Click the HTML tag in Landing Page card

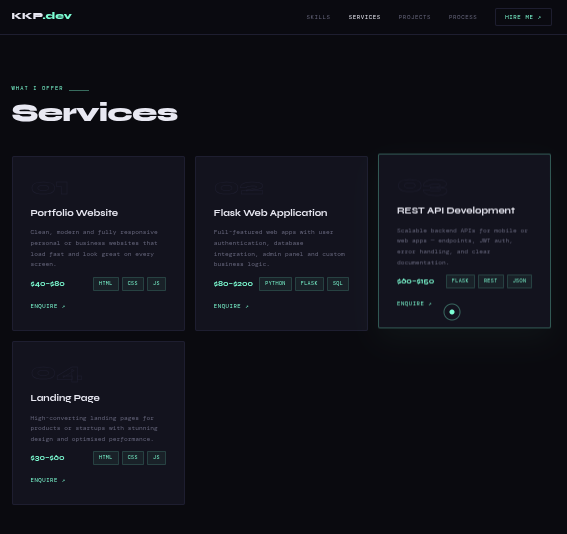tap(106, 458)
